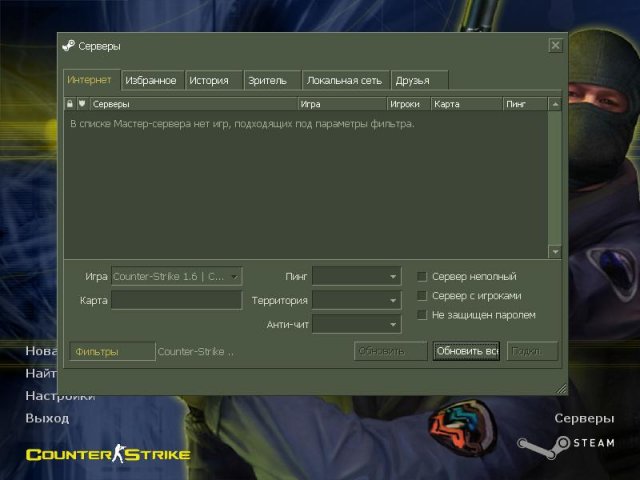
Task: Open the Игра dropdown showing Counter-Strike 1.6
Action: pos(176,276)
